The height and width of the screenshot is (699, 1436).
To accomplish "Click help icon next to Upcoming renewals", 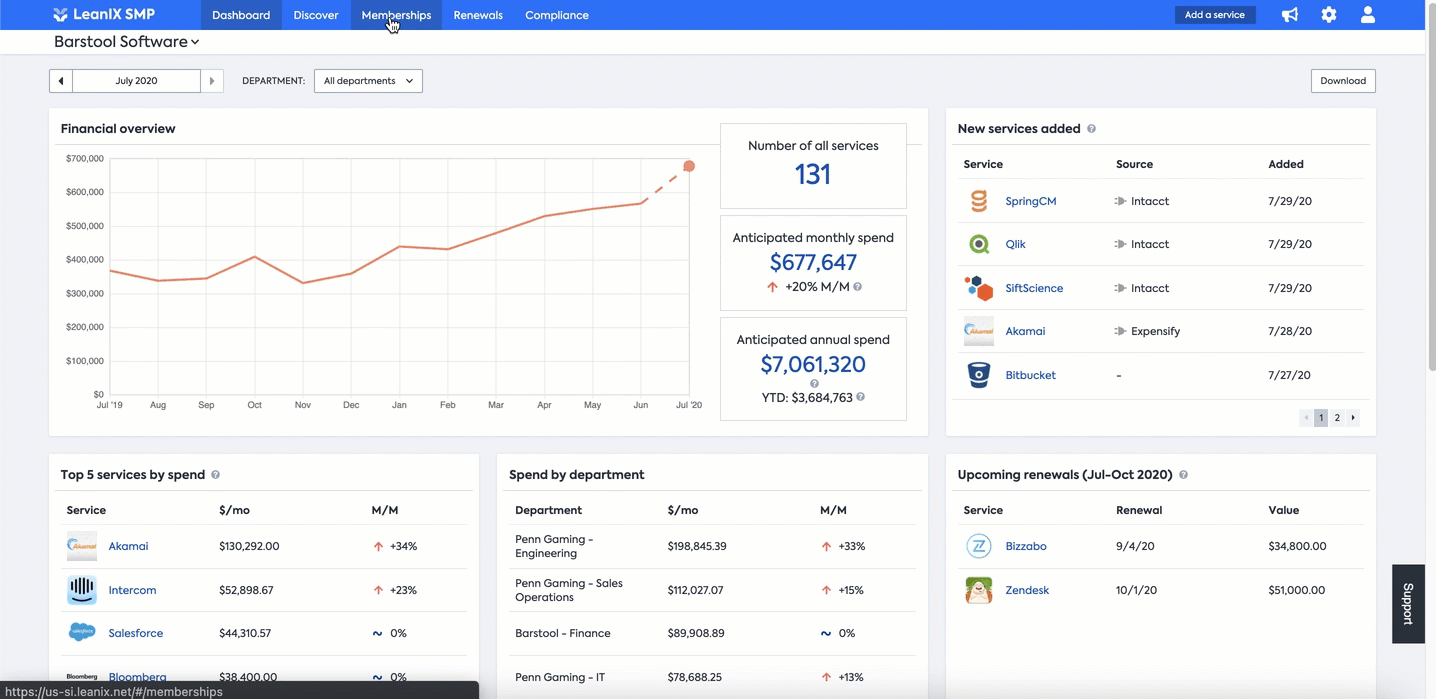I will pos(1183,475).
